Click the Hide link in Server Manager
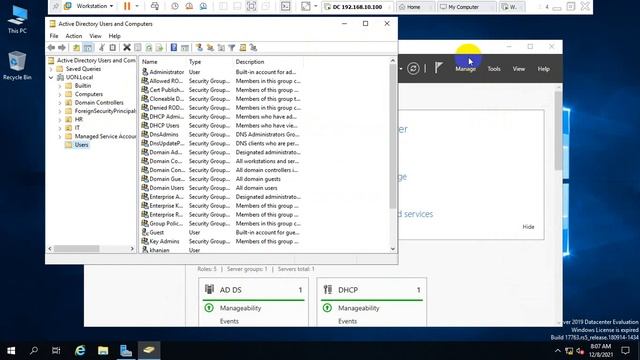The width and height of the screenshot is (640, 360). pyautogui.click(x=528, y=227)
